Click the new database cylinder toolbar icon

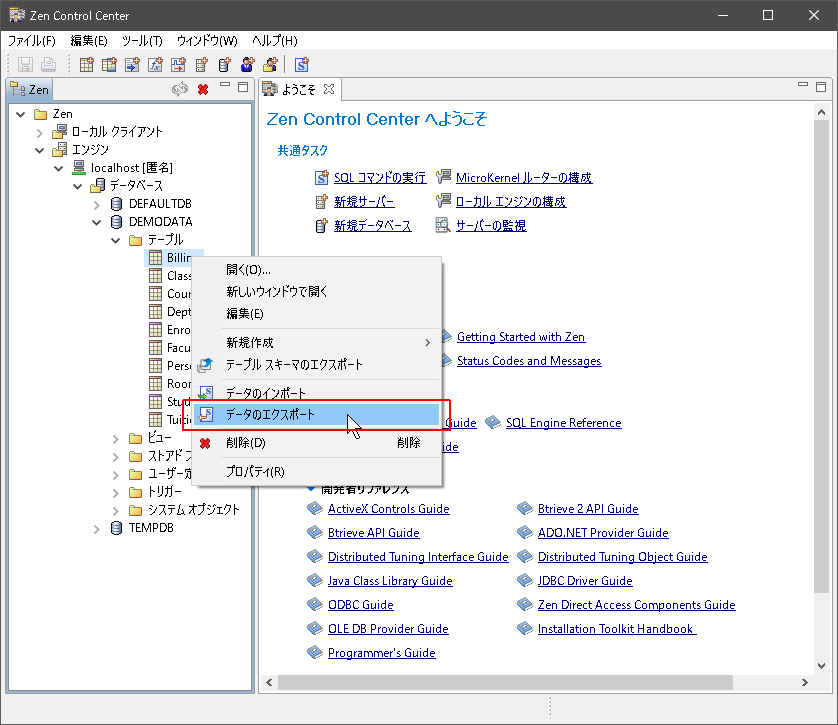tap(224, 65)
